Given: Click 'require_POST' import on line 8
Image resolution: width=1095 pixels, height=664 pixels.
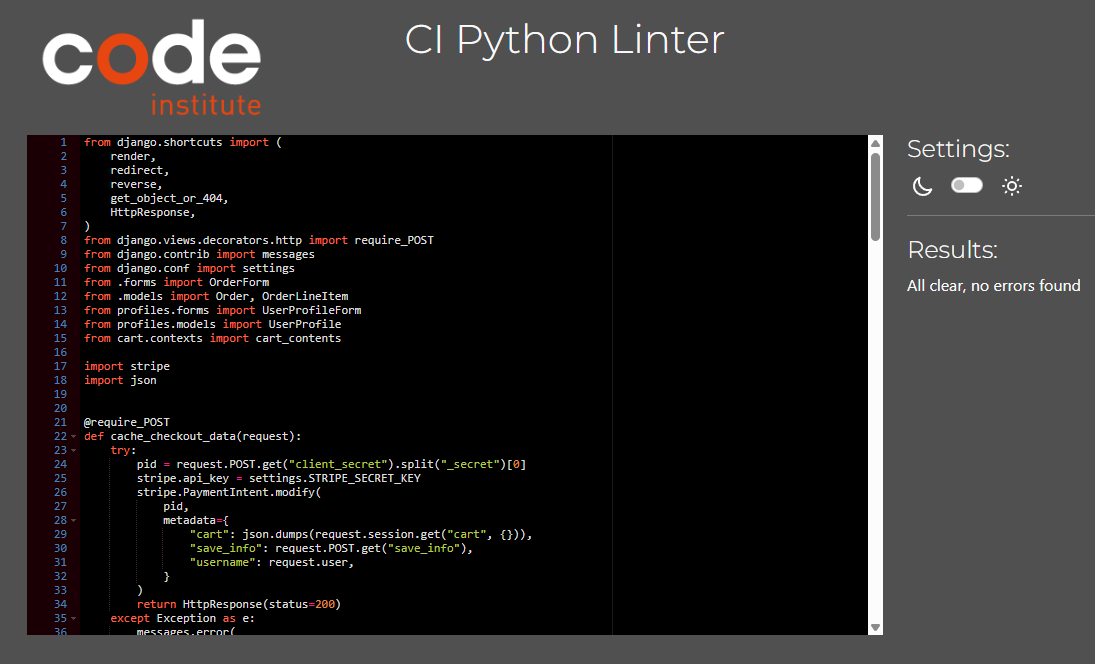Looking at the screenshot, I should [x=394, y=240].
